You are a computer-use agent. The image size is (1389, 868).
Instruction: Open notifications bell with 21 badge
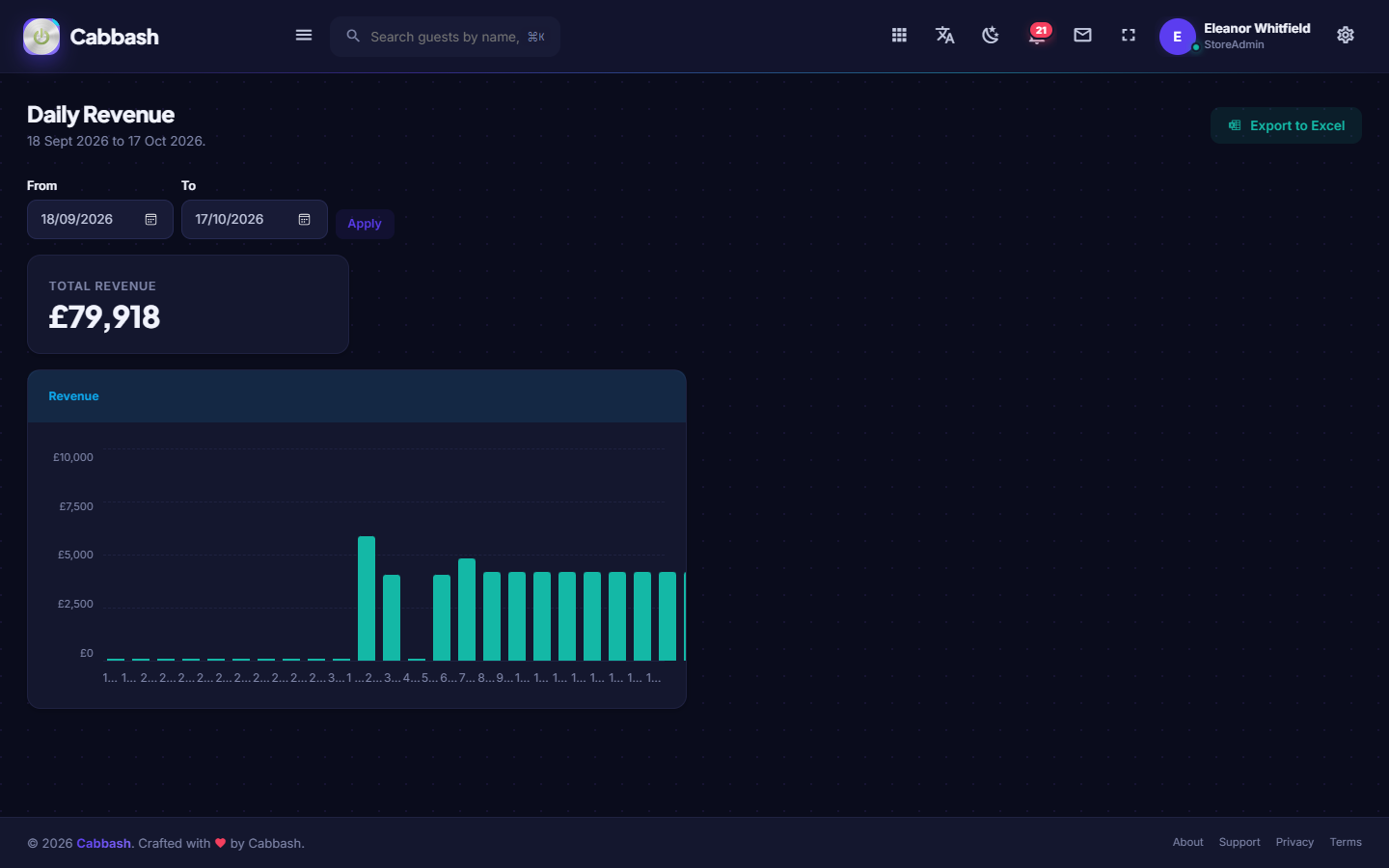pyautogui.click(x=1038, y=36)
